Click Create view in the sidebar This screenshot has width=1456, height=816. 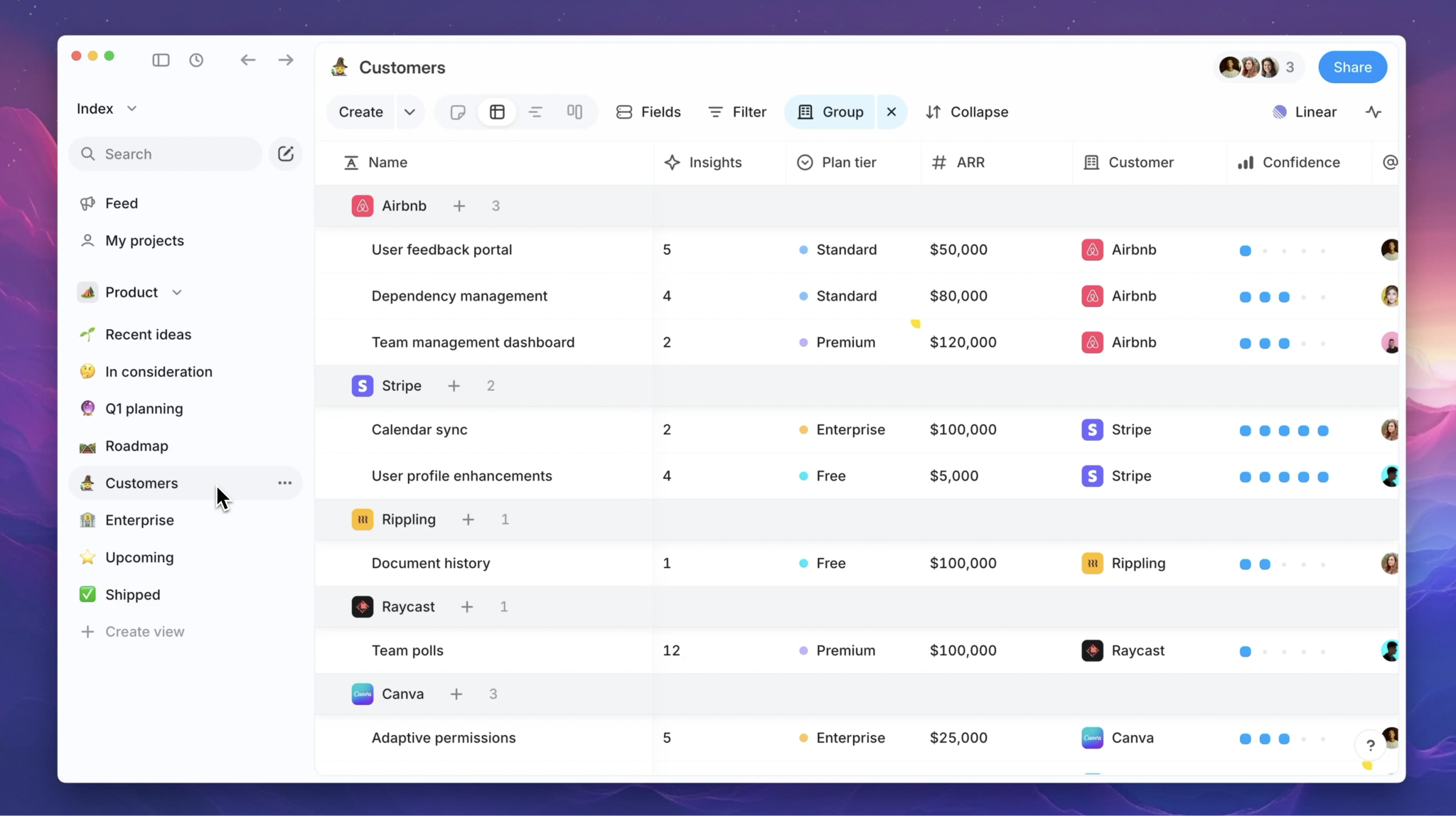tap(144, 631)
